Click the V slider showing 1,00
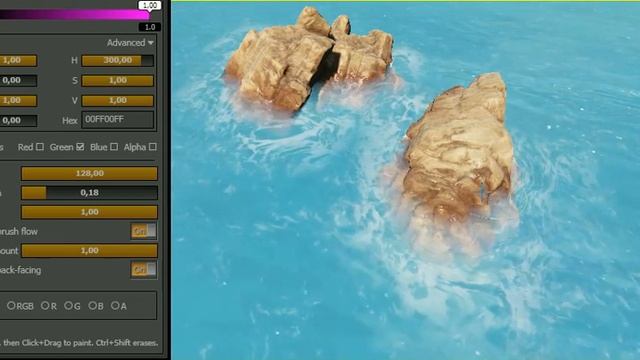The width and height of the screenshot is (640, 360). (118, 100)
